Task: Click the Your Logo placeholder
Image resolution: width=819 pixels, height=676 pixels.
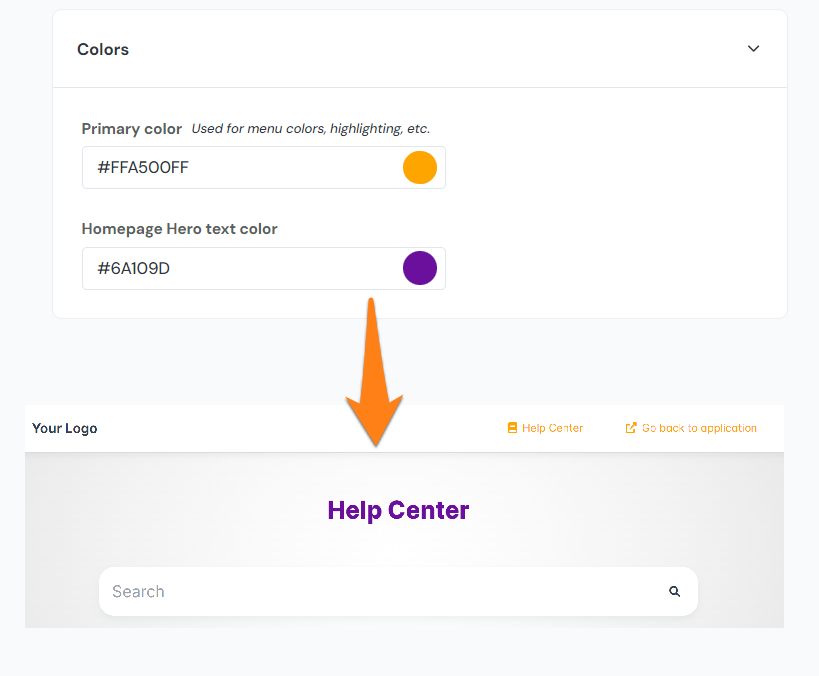Action: click(x=64, y=427)
